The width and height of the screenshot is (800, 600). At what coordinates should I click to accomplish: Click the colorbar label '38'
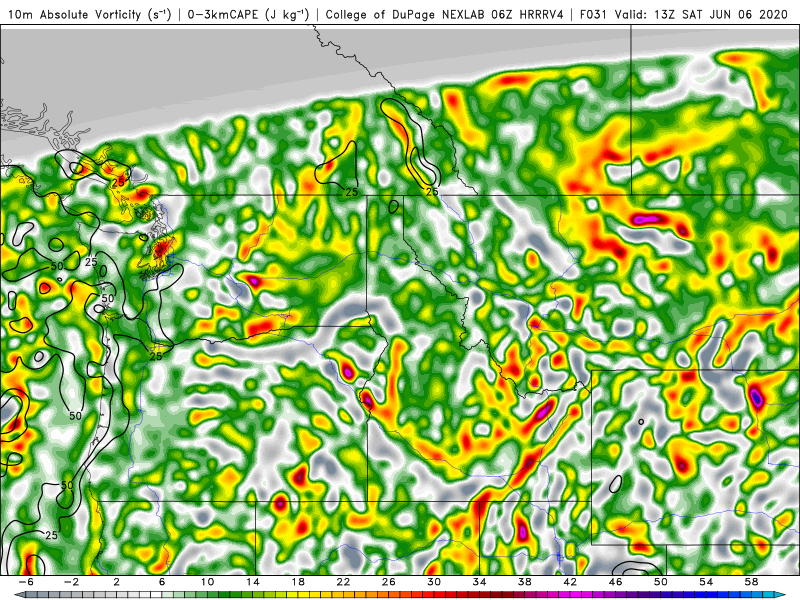click(525, 582)
